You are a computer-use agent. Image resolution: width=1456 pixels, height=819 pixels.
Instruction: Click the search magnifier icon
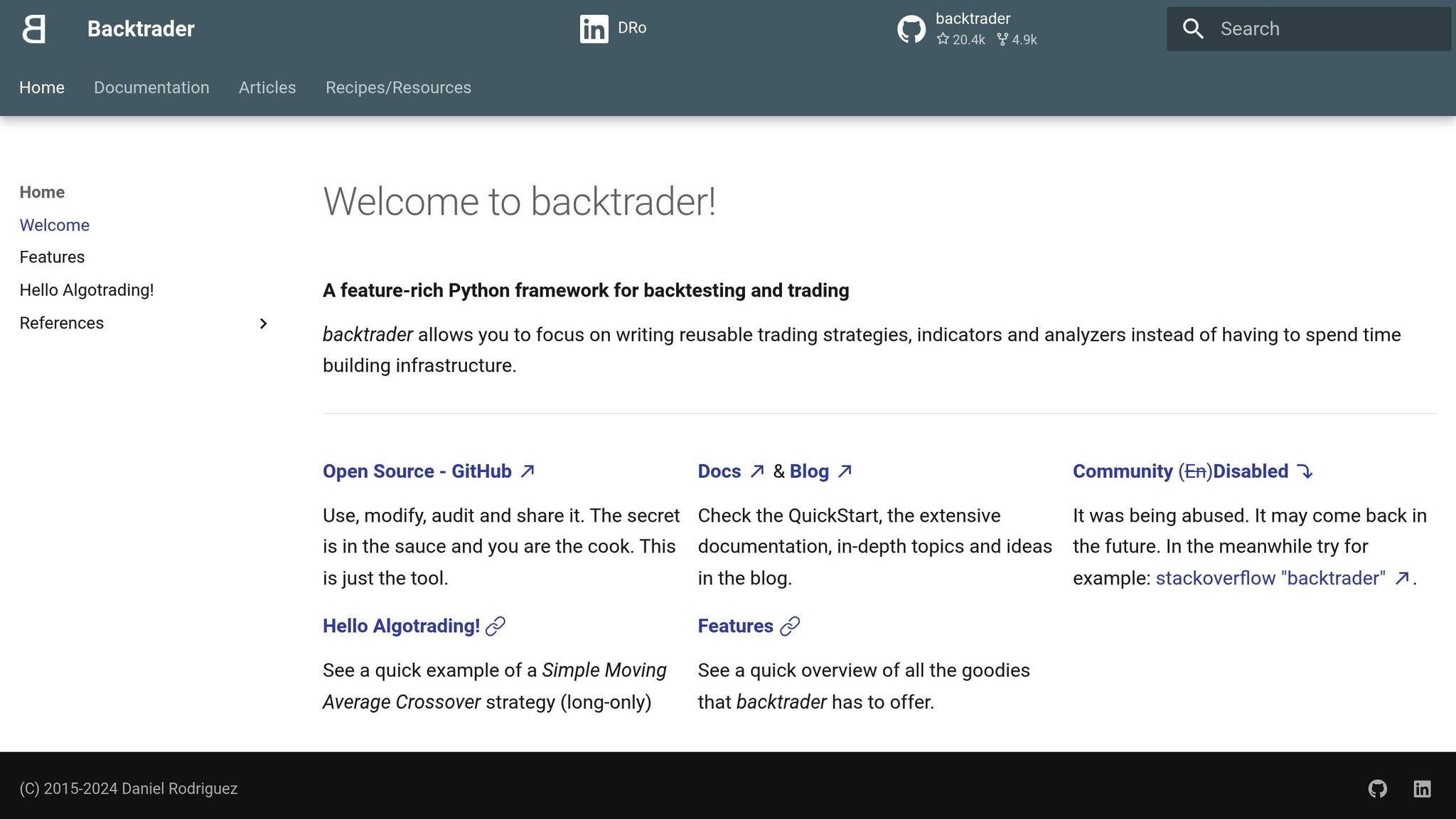(x=1193, y=29)
